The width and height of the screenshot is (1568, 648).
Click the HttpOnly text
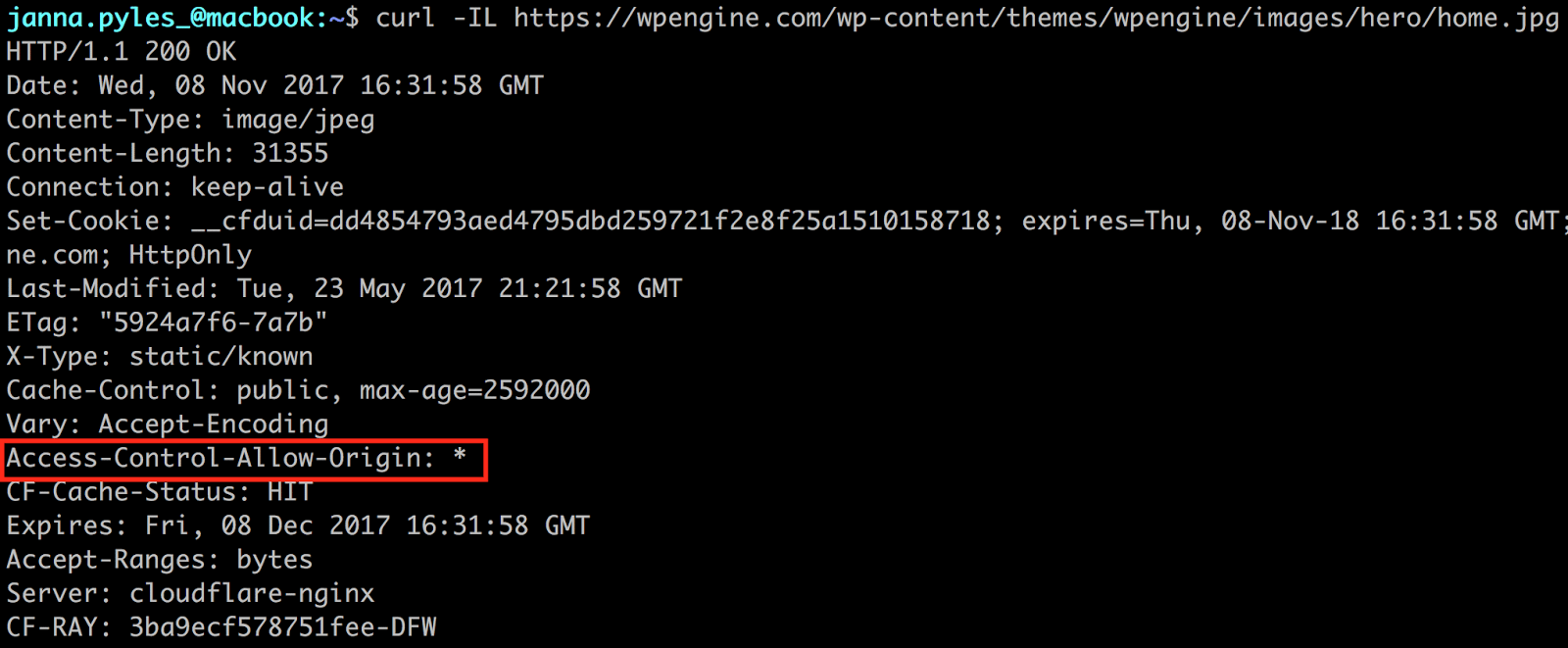pyautogui.click(x=190, y=255)
